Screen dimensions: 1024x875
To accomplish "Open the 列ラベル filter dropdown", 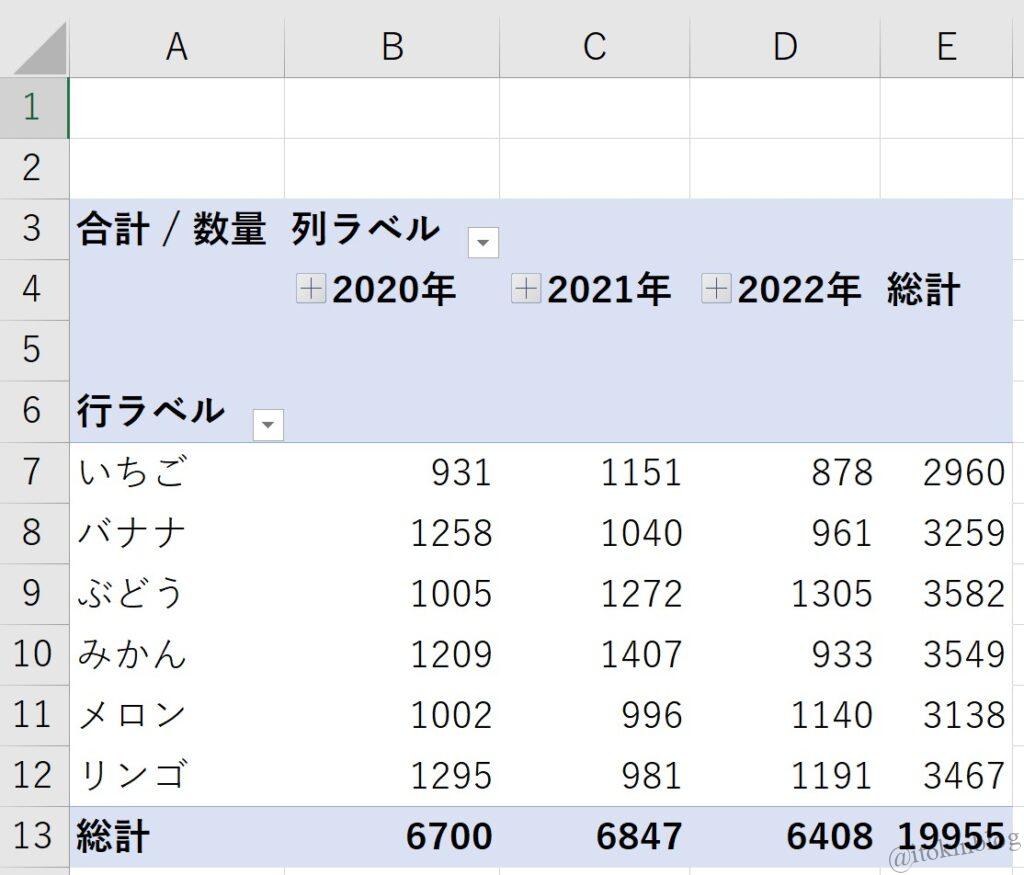I will [483, 242].
